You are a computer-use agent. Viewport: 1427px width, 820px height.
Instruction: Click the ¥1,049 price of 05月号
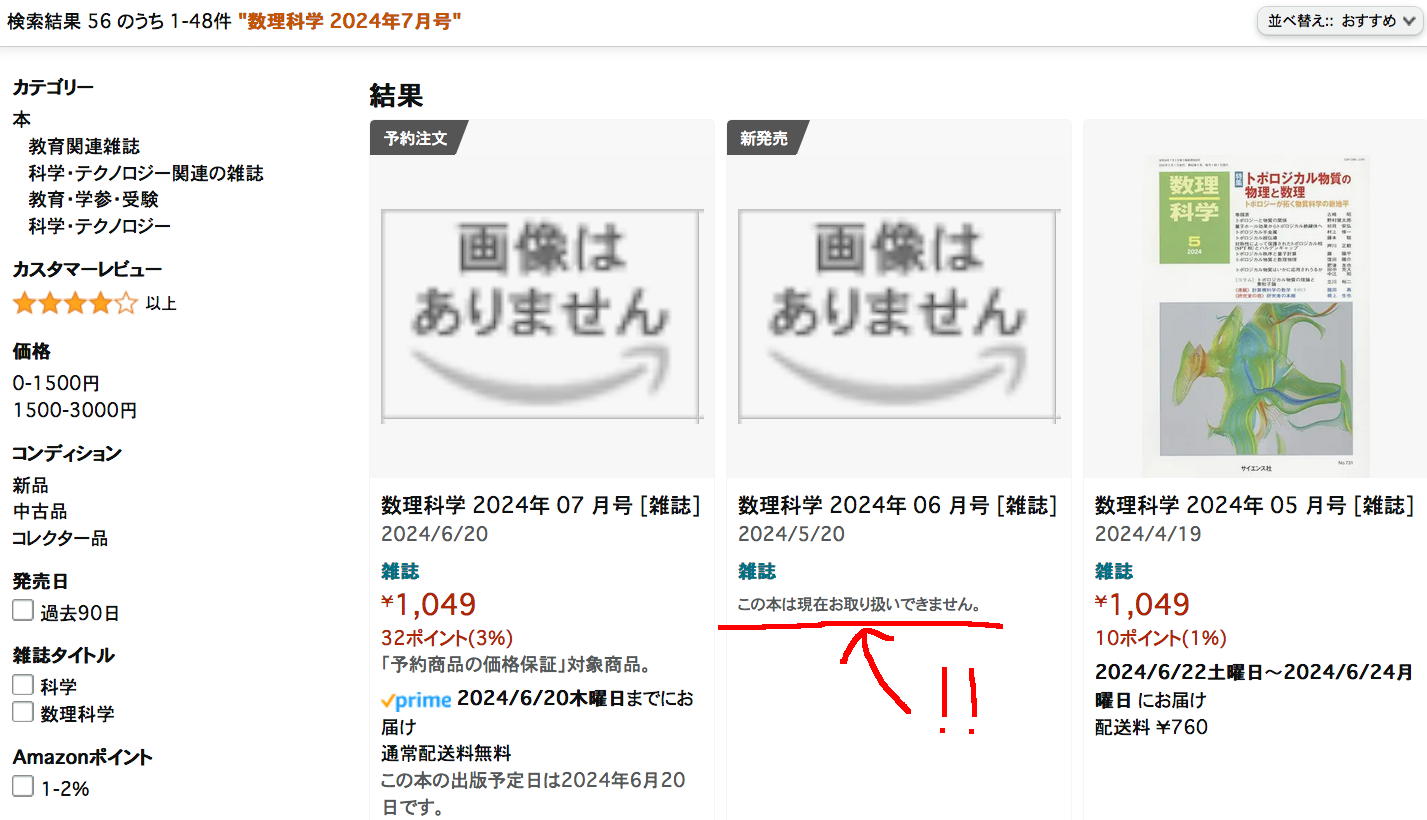1142,604
